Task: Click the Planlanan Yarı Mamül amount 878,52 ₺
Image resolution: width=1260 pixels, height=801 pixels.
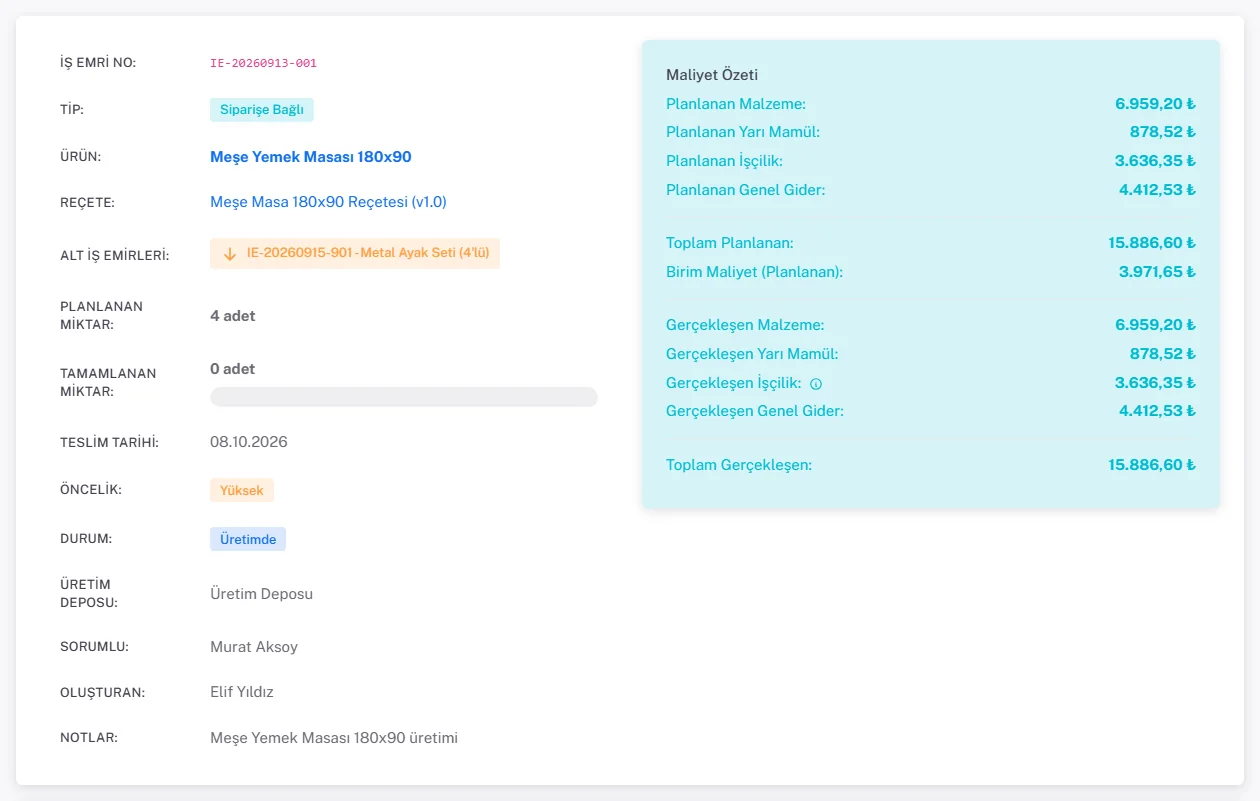Action: click(x=1163, y=132)
